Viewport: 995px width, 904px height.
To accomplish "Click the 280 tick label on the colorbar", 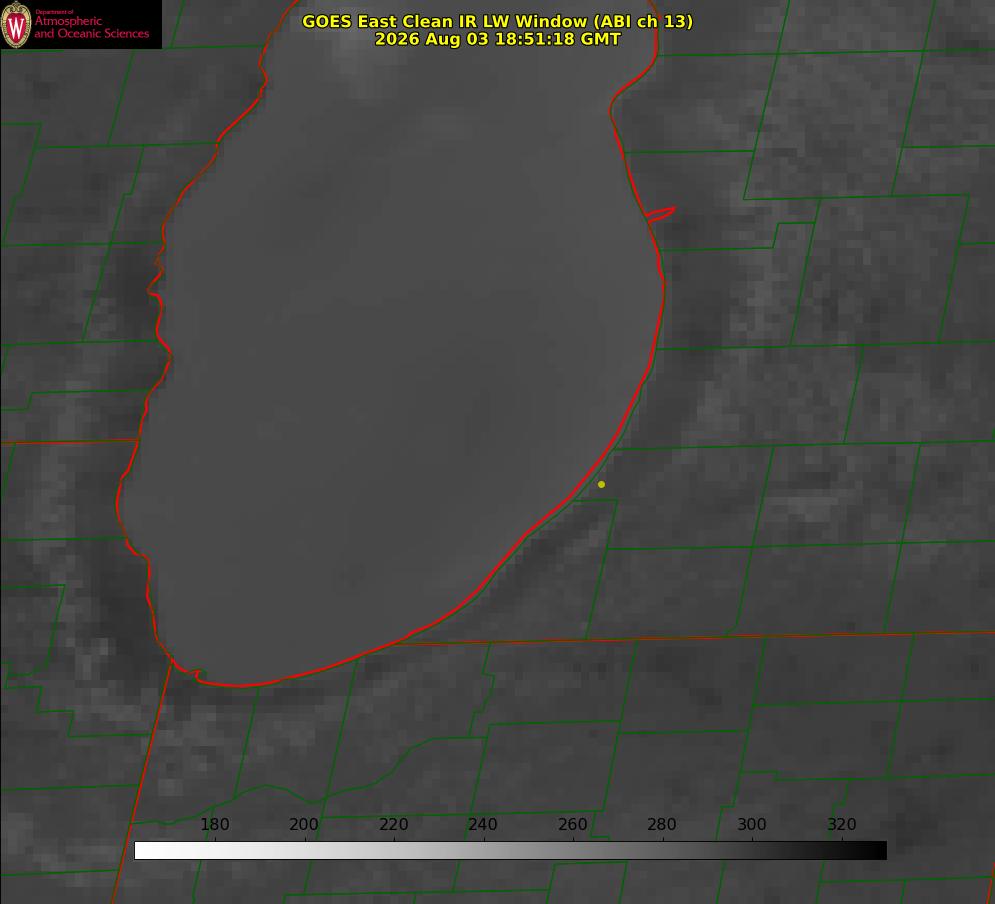I will 662,824.
